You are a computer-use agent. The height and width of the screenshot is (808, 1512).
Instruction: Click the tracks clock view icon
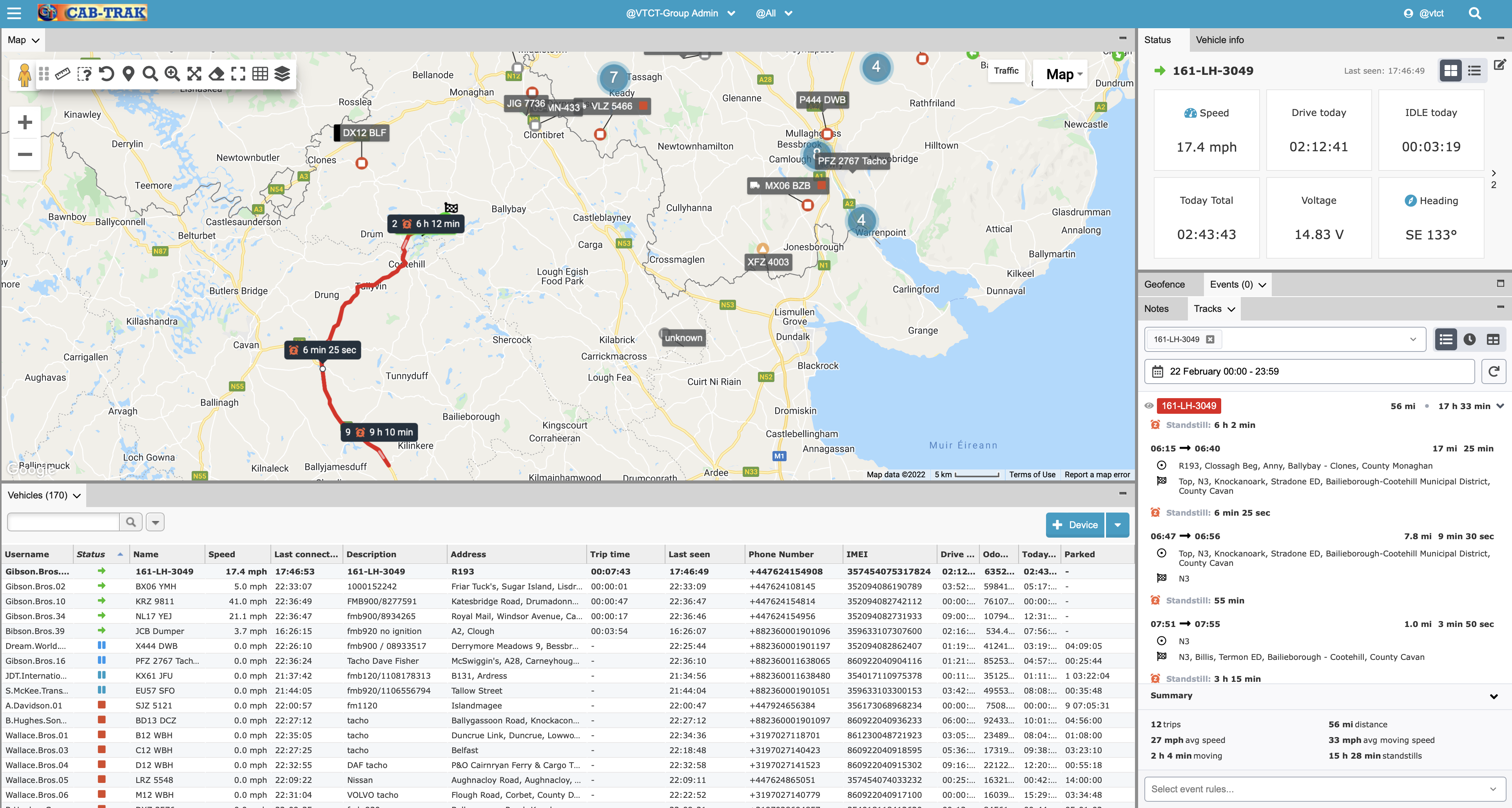point(1469,339)
